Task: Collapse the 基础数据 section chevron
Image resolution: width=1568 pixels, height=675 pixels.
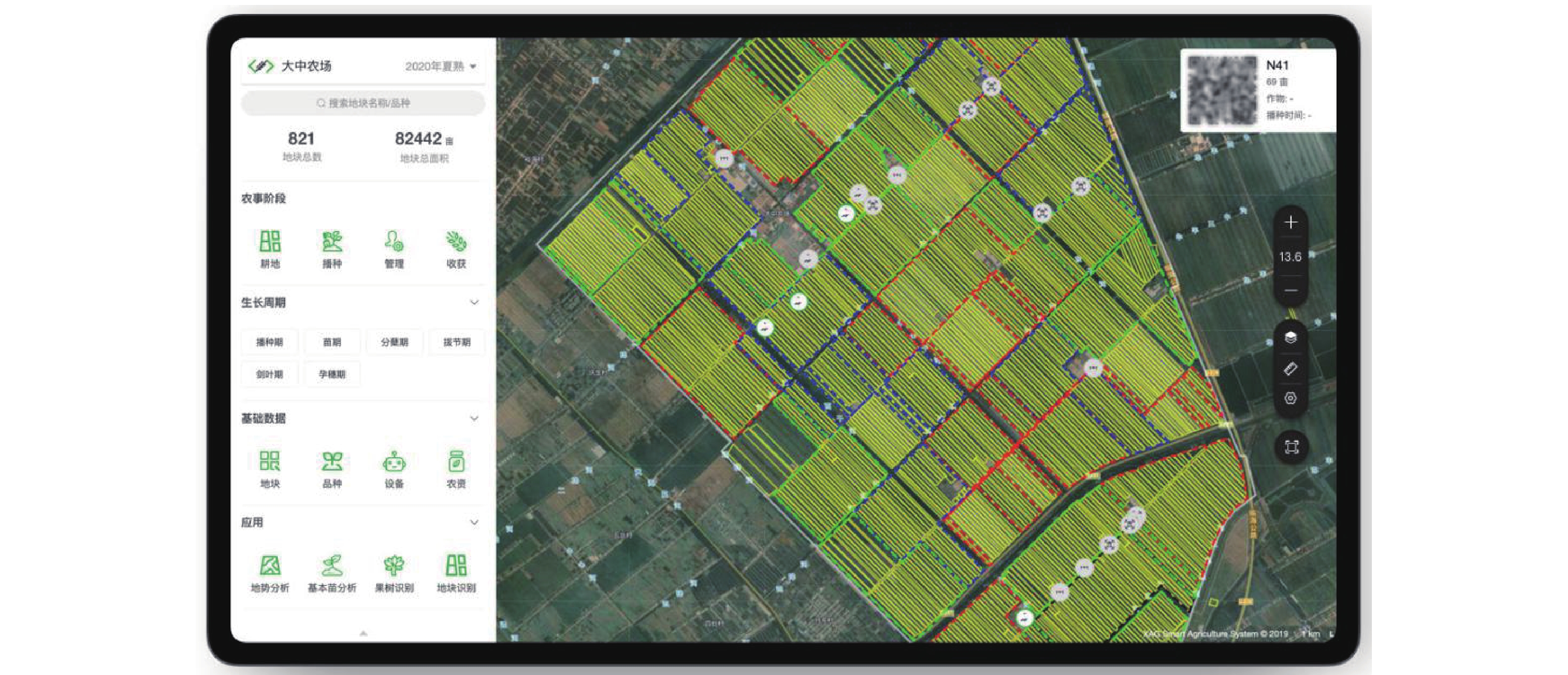Action: 473,418
